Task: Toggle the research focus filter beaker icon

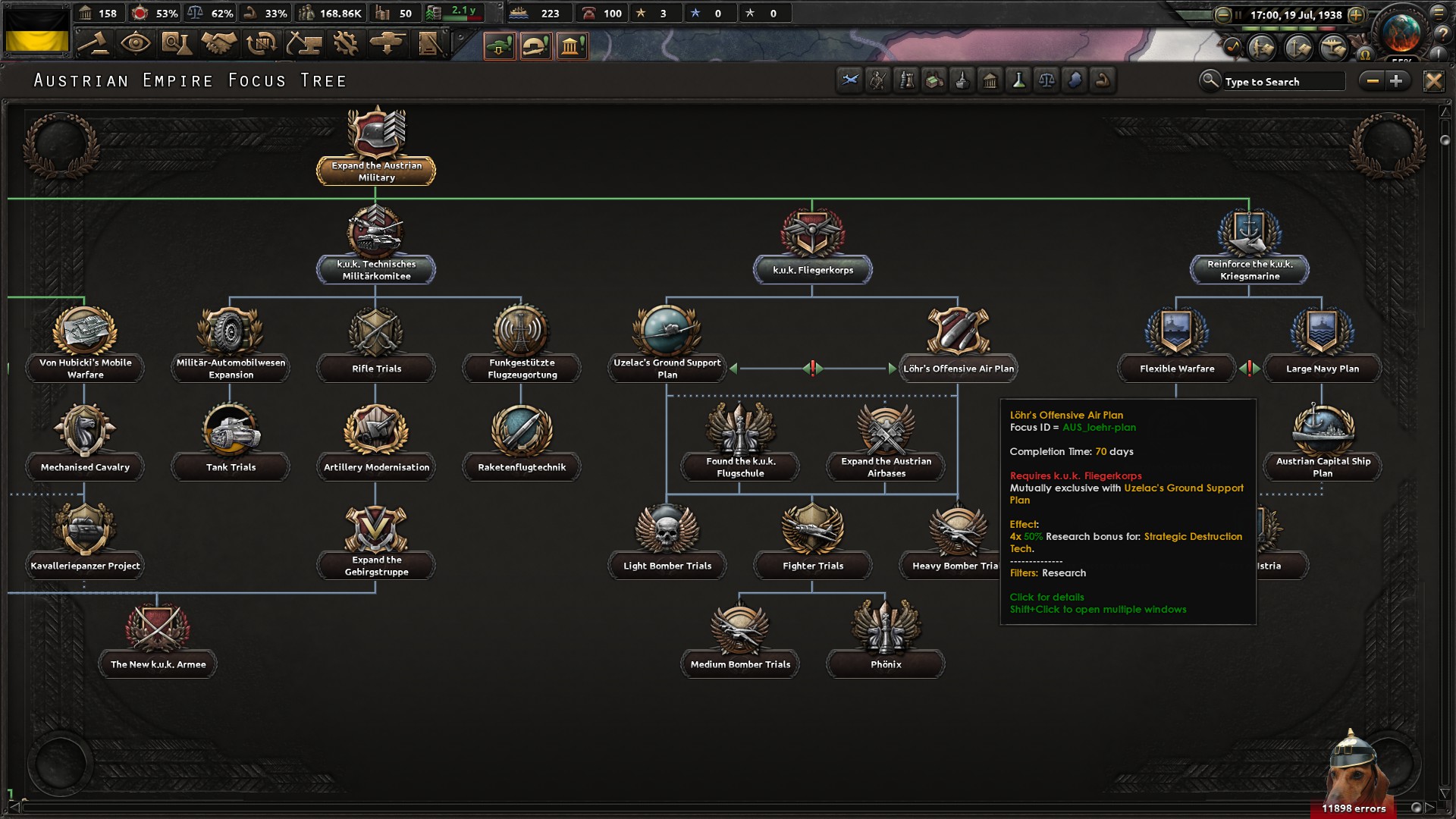Action: (1018, 80)
